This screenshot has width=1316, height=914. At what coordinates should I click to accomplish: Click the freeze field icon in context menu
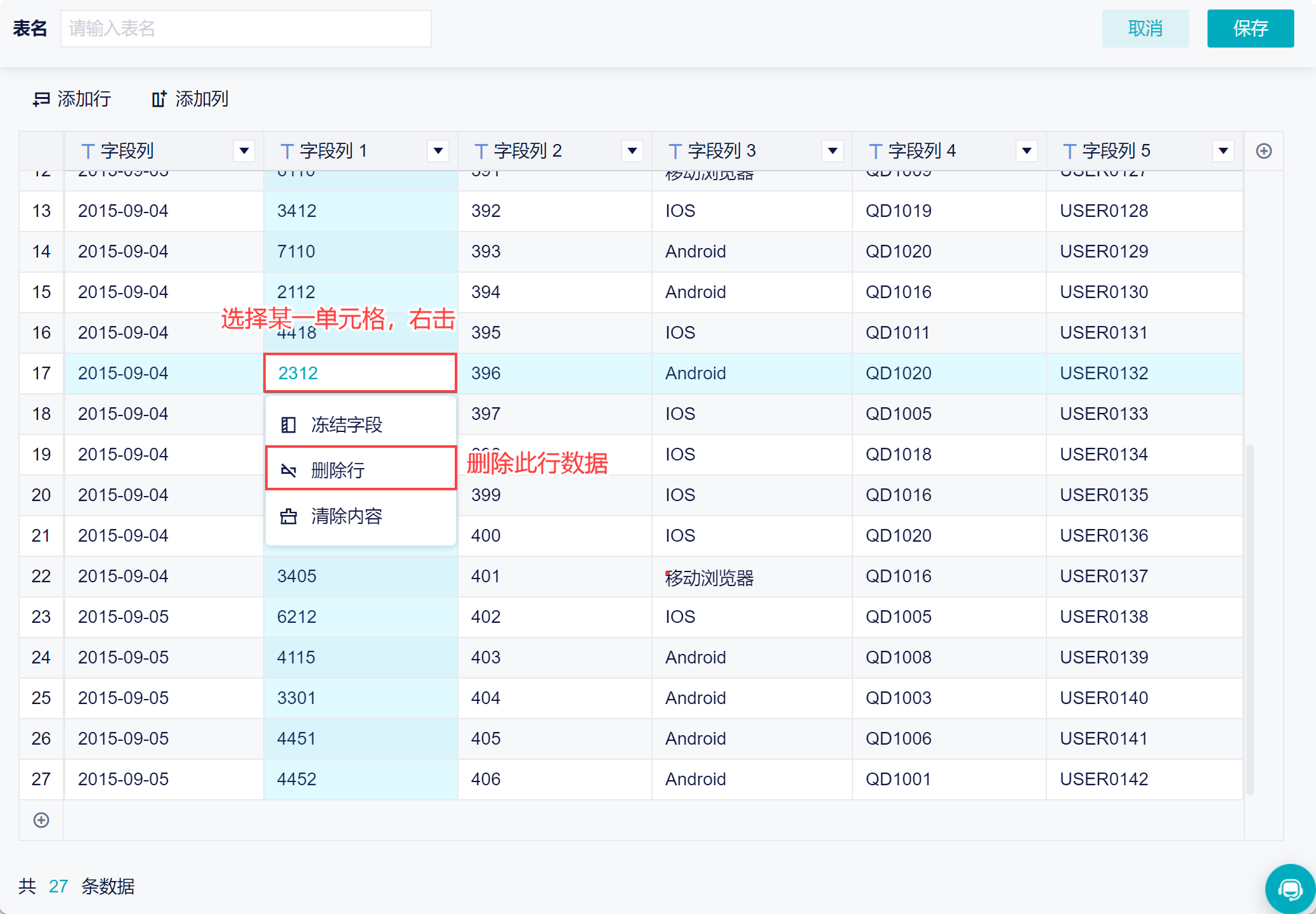pyautogui.click(x=289, y=425)
